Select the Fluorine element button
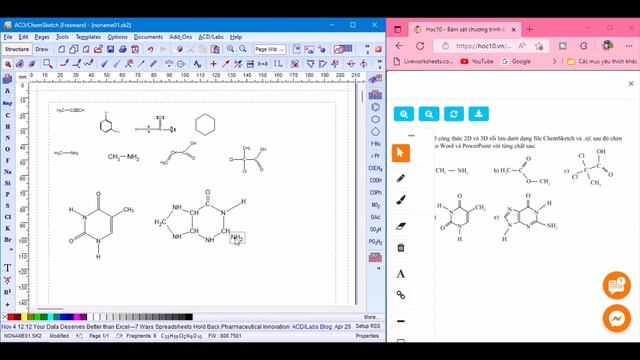640x360 pixels. tap(7, 161)
